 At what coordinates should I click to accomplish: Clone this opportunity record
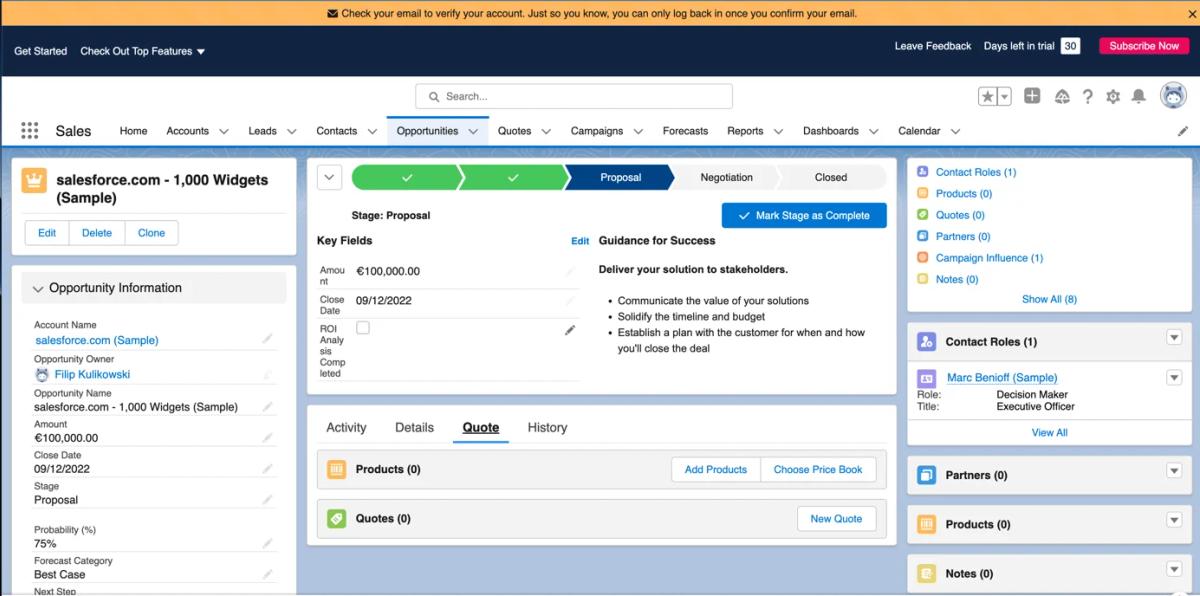pos(152,233)
